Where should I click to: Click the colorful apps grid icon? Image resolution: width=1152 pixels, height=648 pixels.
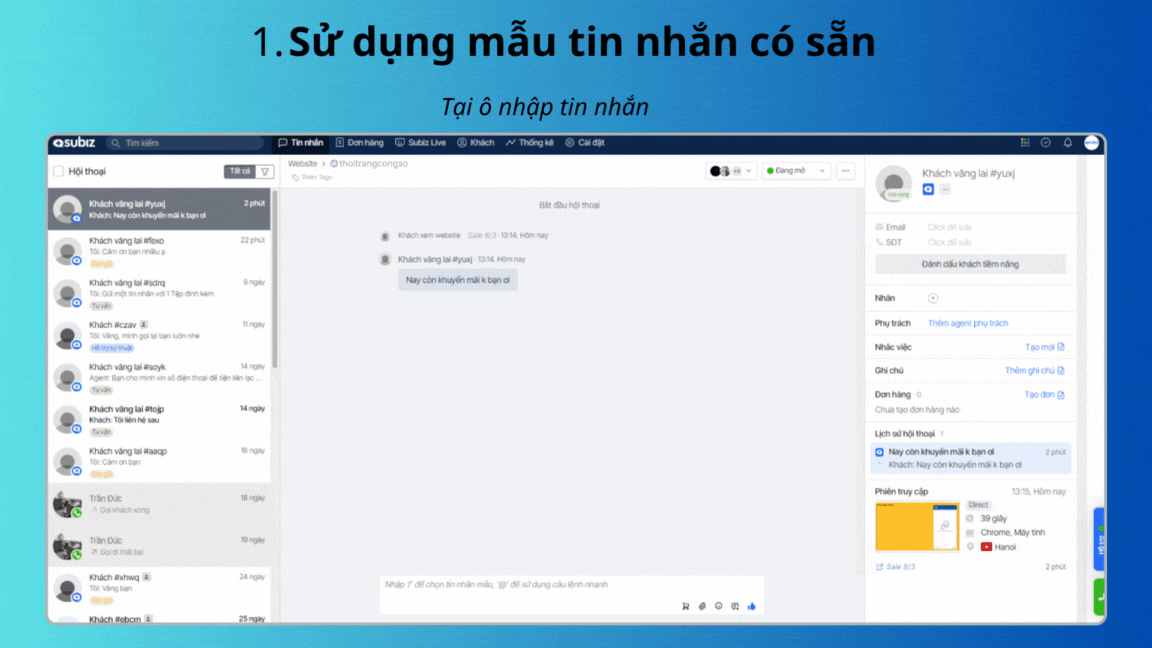pos(1025,143)
